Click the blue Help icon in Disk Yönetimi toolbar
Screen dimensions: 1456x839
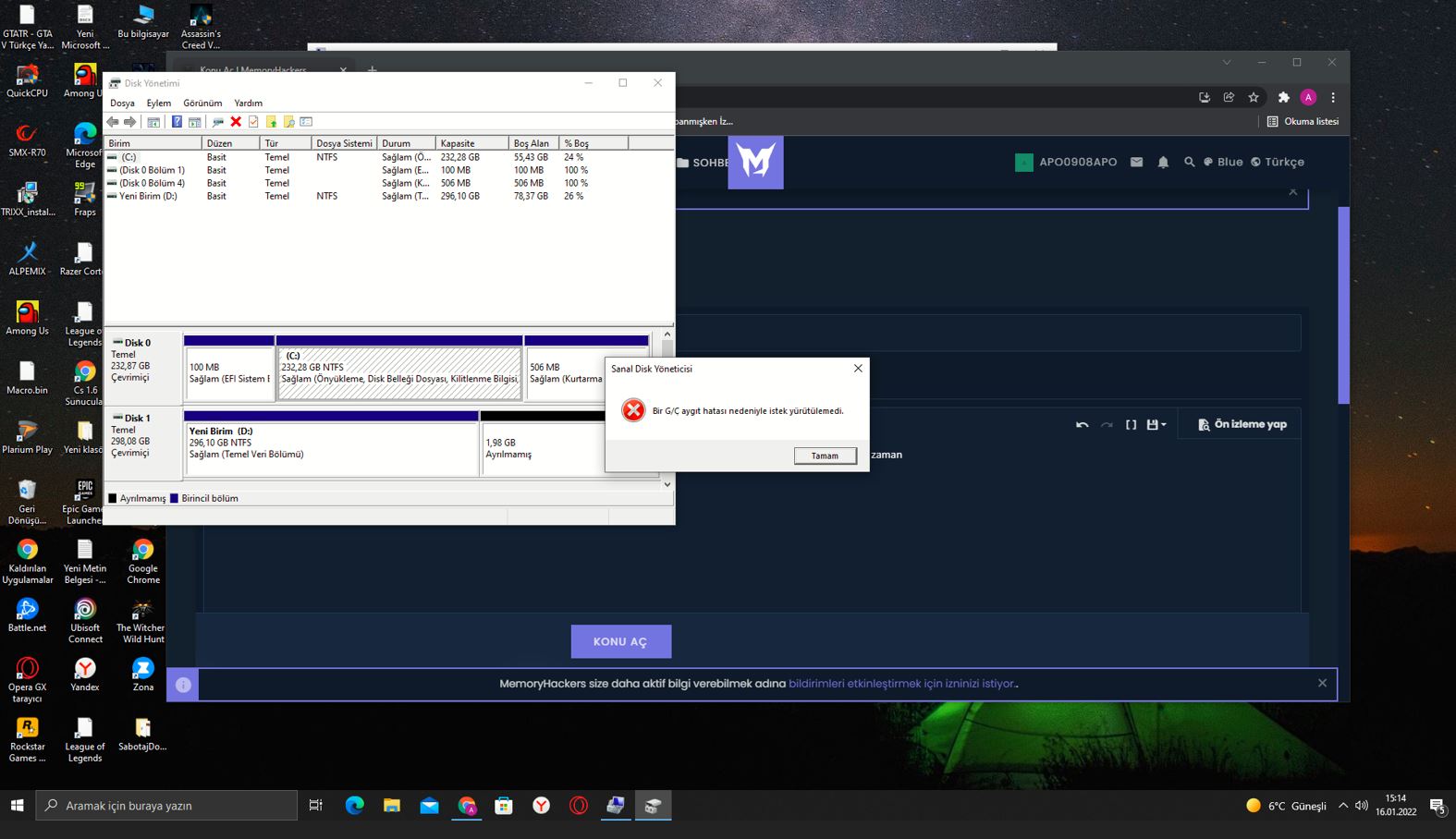pos(177,122)
